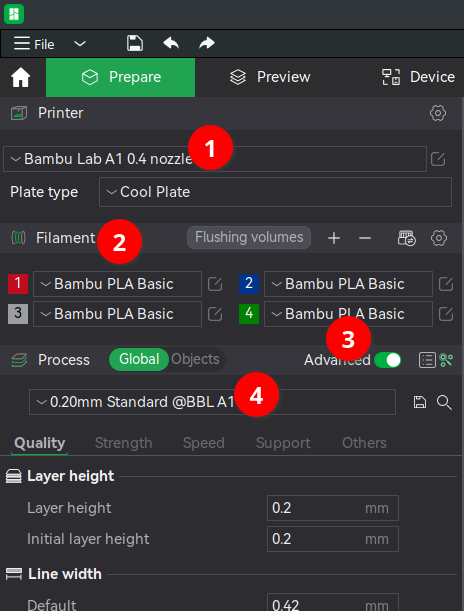Redo the last undone action

pyautogui.click(x=206, y=43)
